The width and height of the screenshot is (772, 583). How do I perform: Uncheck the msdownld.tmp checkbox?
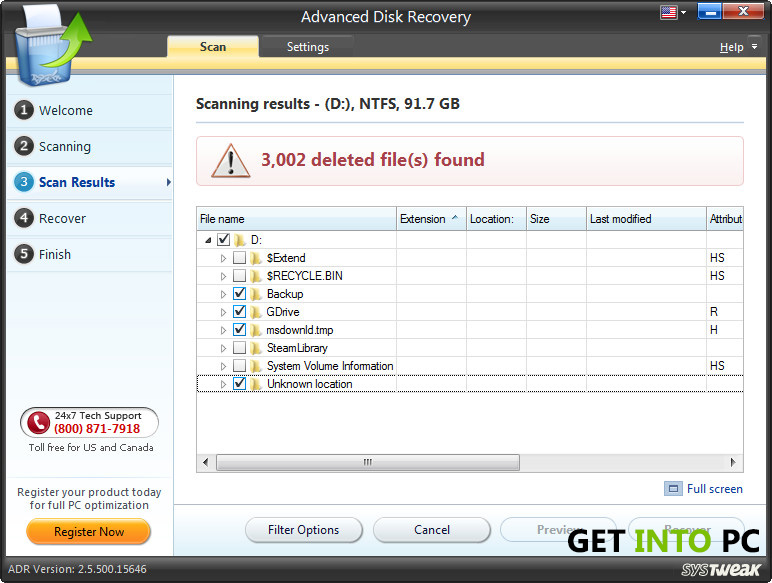click(239, 329)
